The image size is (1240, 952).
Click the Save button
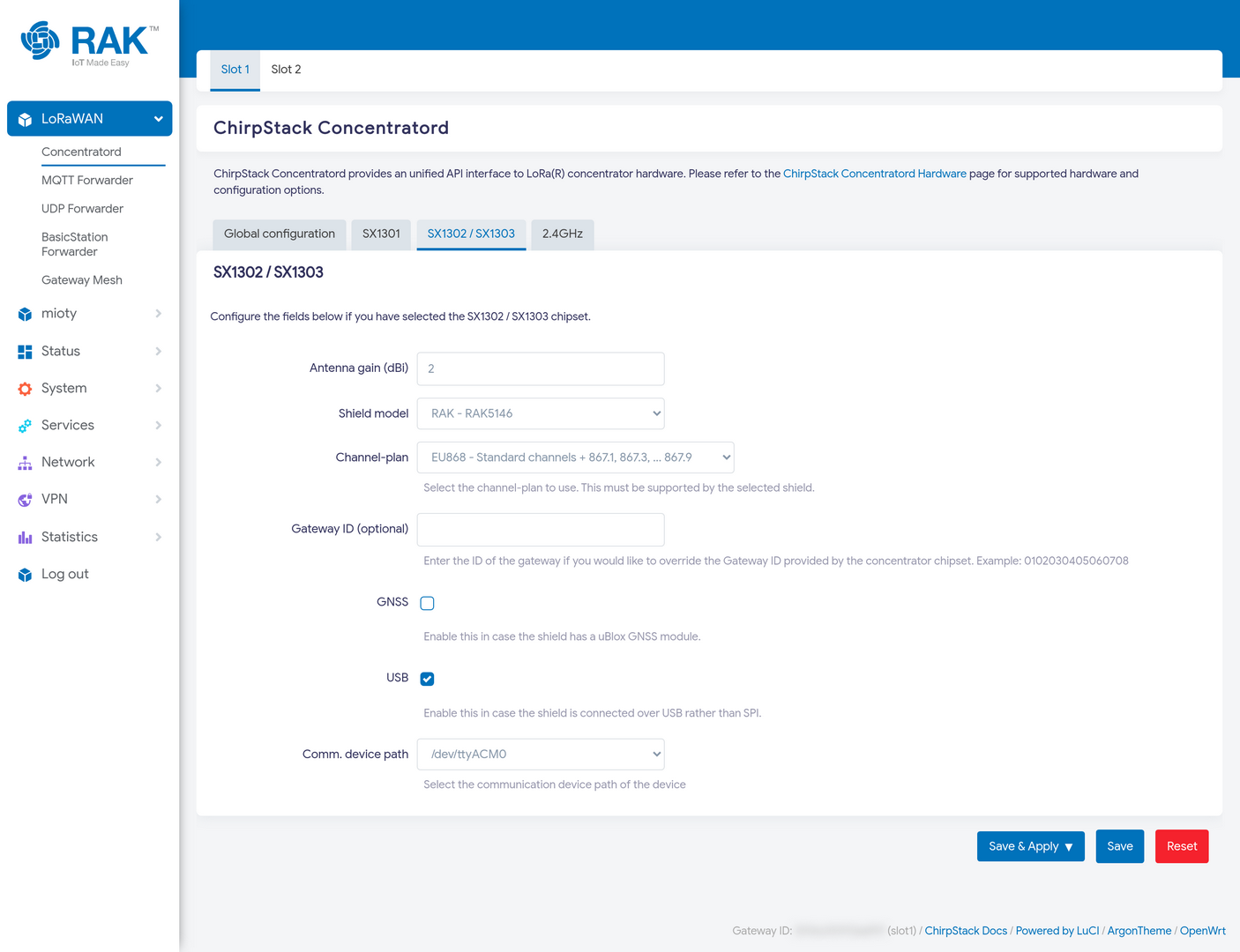click(x=1120, y=846)
